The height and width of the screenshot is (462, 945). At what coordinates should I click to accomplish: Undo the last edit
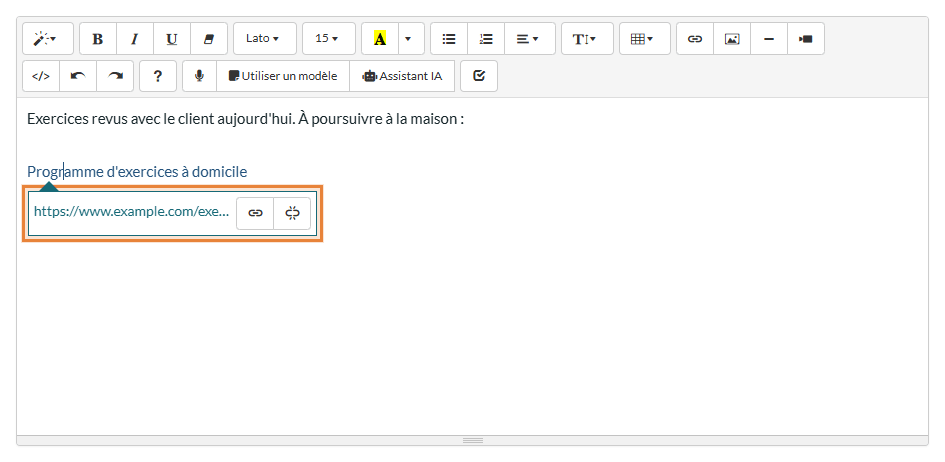[78, 76]
